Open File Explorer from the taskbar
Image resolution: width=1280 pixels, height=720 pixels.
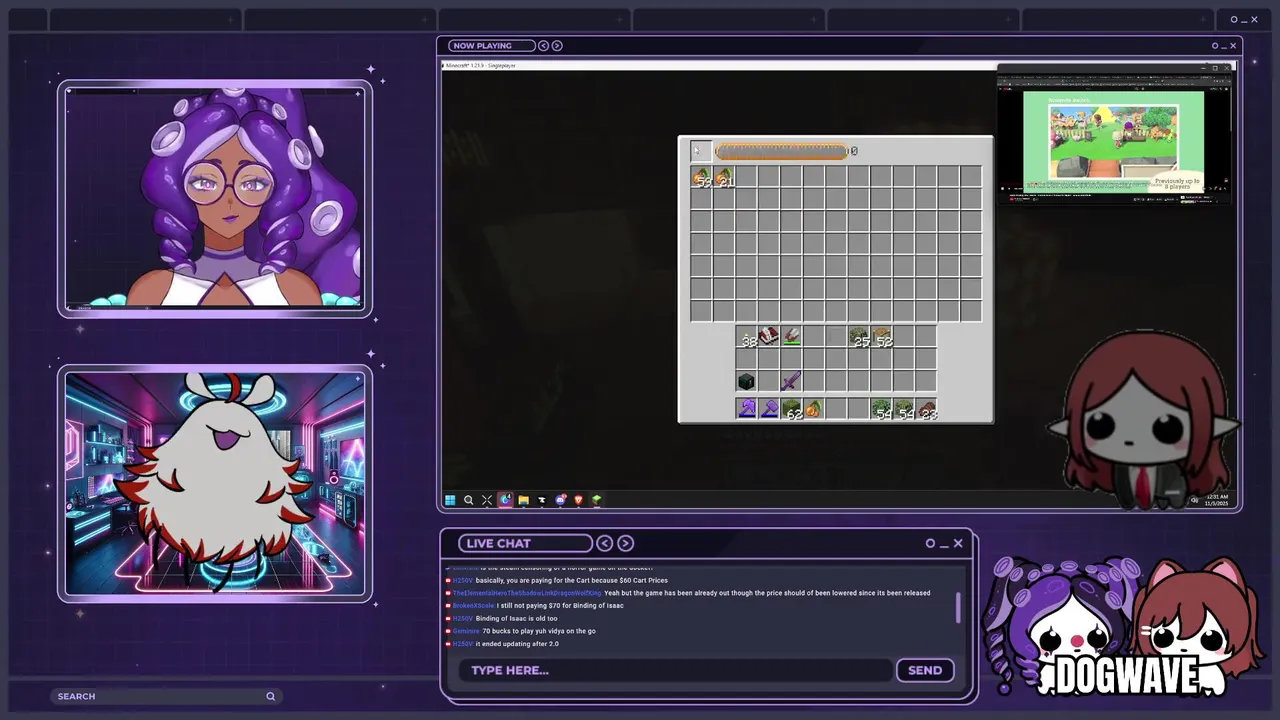(x=523, y=500)
